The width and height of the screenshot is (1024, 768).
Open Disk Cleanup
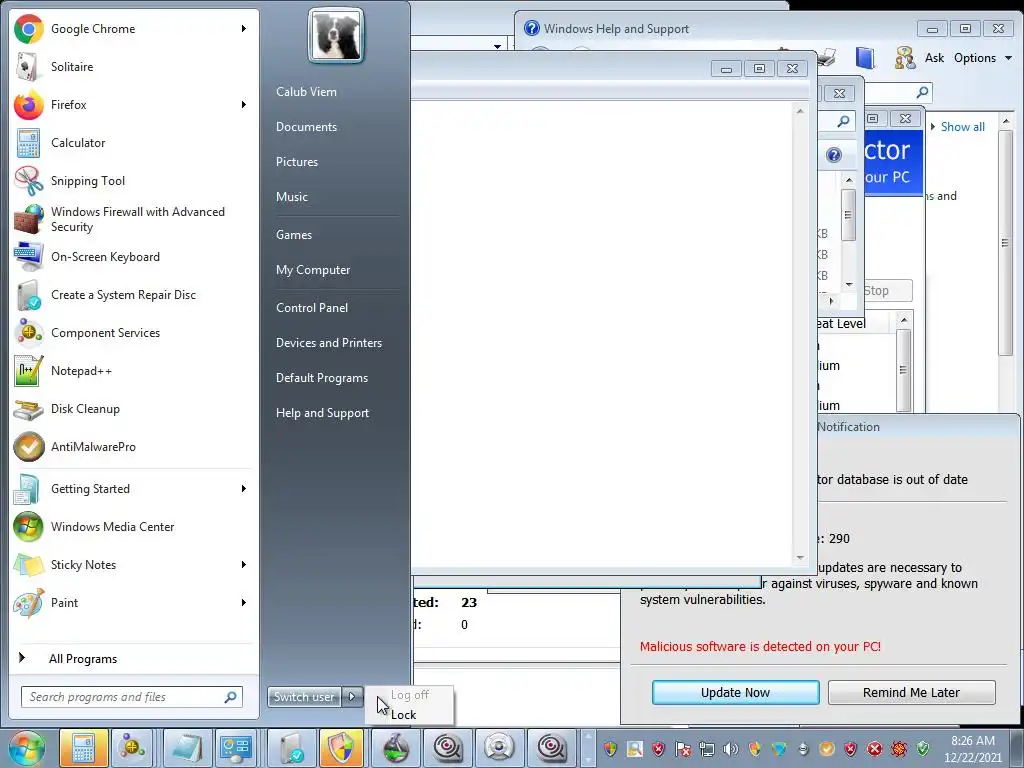(134, 409)
